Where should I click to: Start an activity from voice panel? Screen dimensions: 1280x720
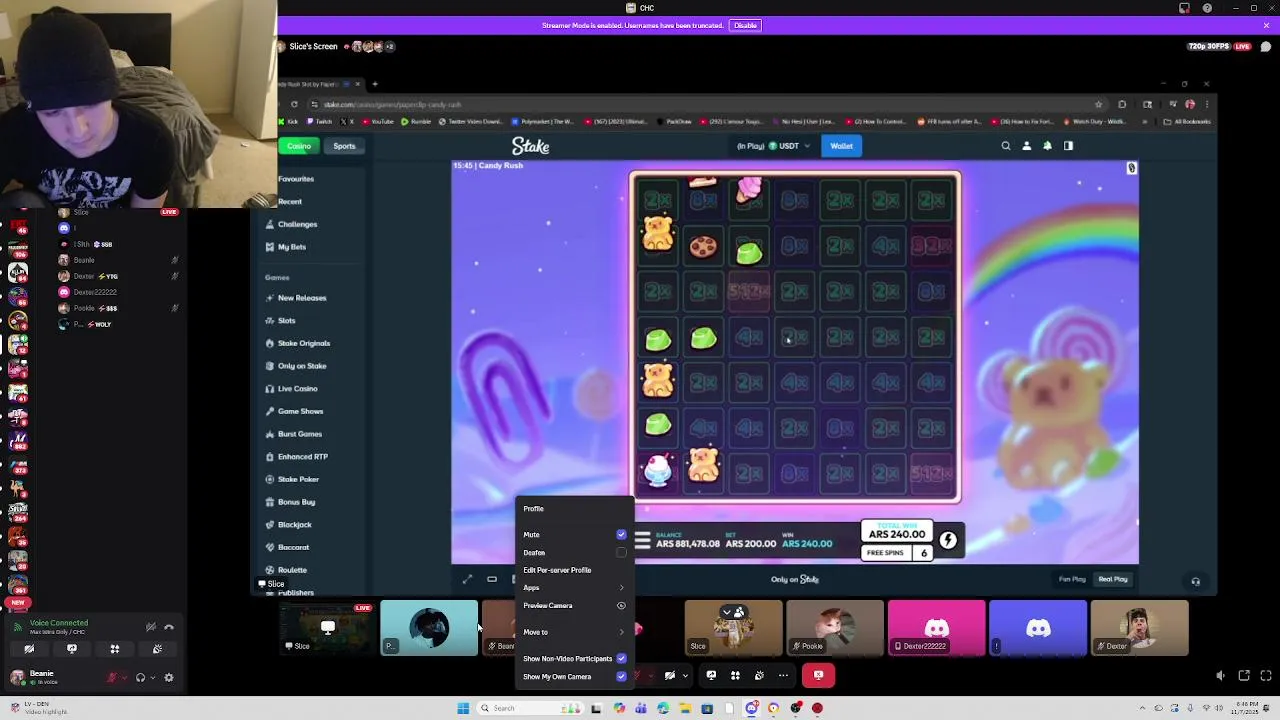coord(115,649)
